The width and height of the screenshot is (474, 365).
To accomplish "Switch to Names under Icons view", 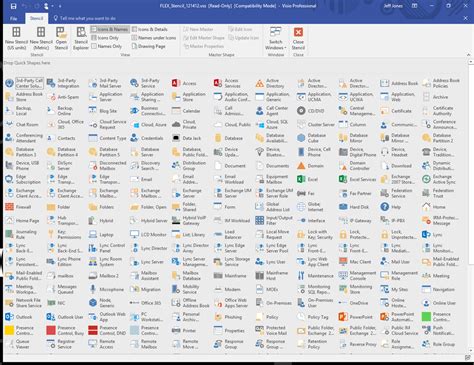I will pyautogui.click(x=154, y=38).
